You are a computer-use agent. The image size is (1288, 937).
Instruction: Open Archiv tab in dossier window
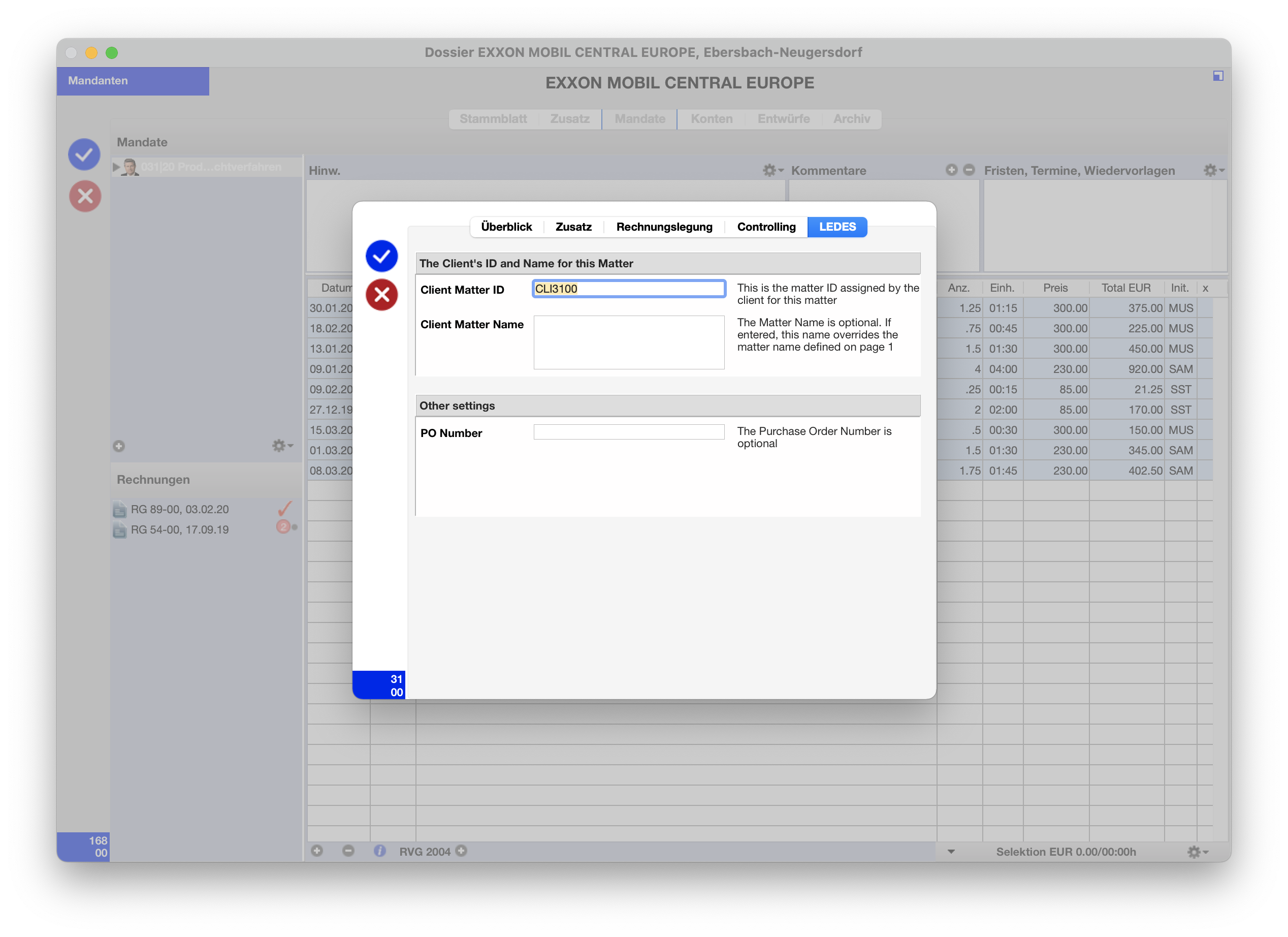tap(851, 119)
